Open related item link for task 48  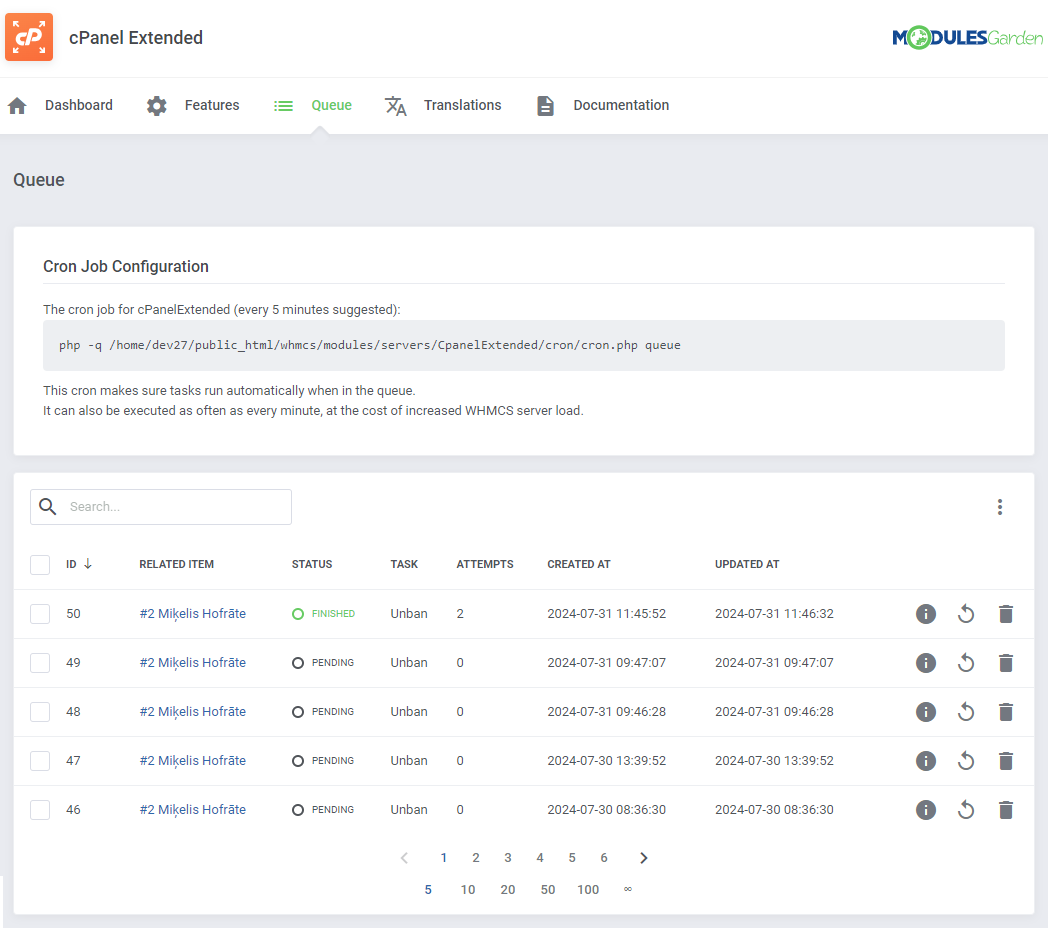click(192, 711)
